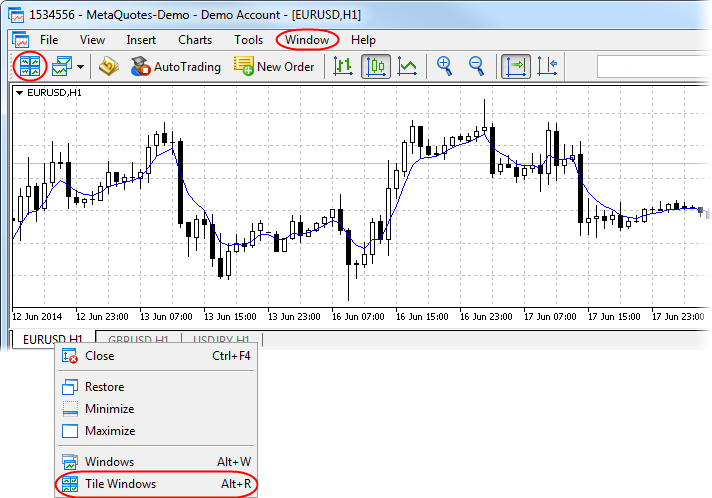Choose Restore in the context menu
The image size is (712, 498).
pos(156,387)
